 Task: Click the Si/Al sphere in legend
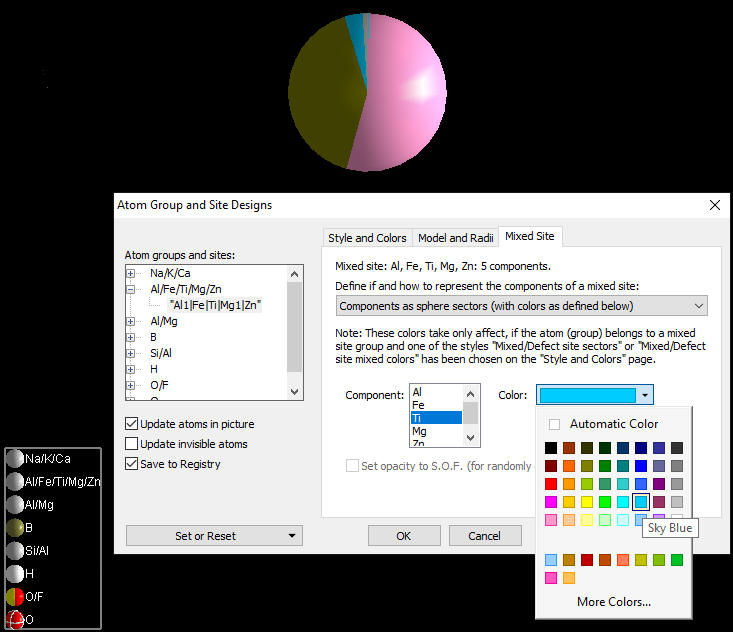[x=15, y=551]
